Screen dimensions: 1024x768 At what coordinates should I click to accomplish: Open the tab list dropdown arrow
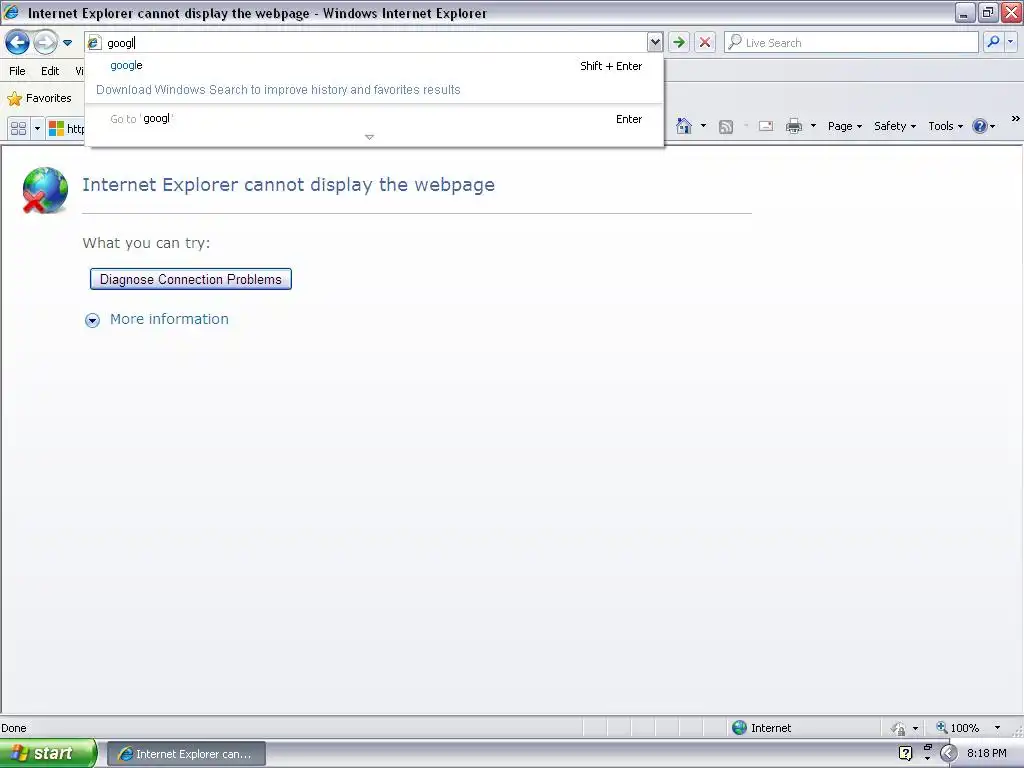(37, 128)
